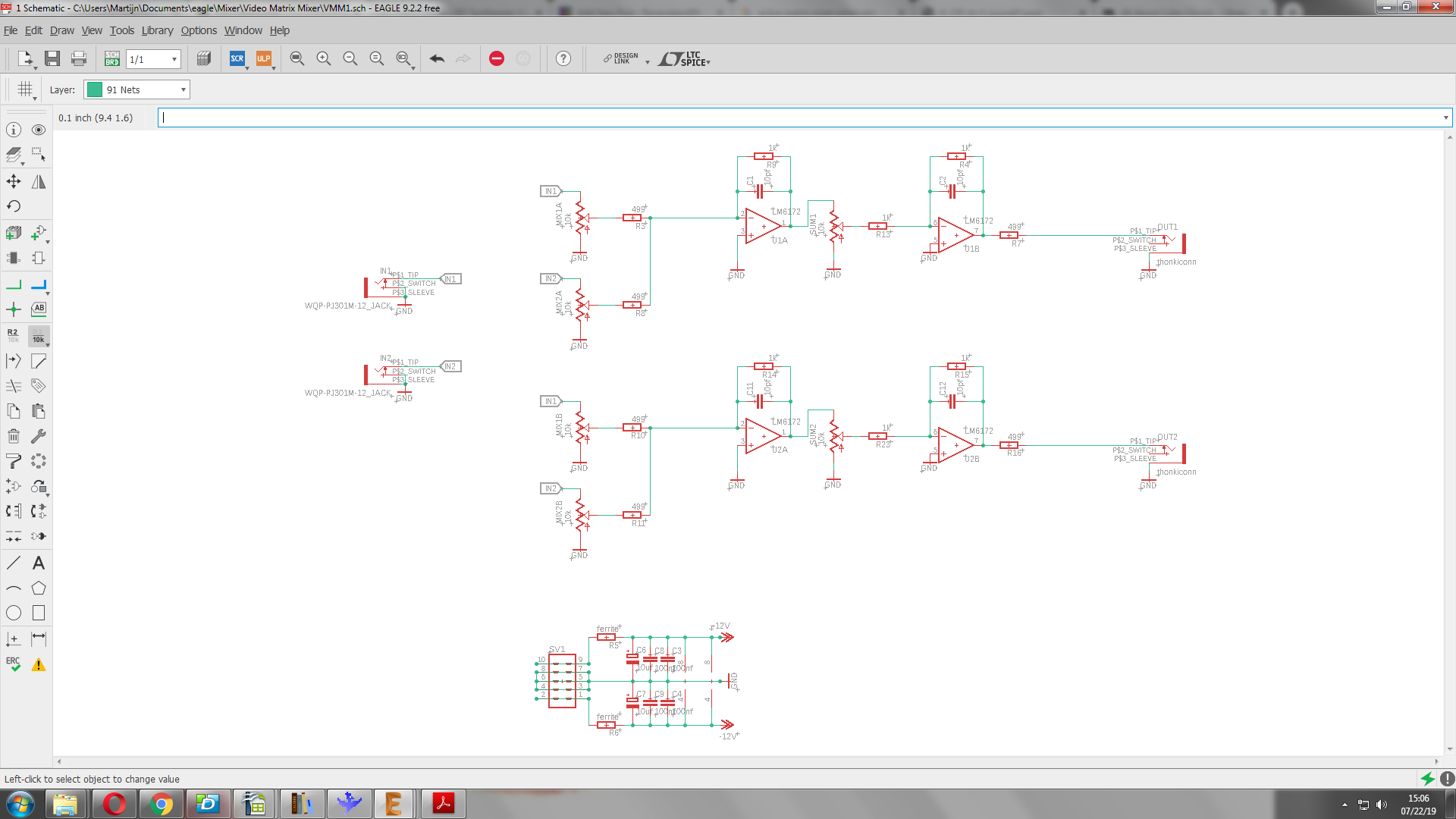Switch to board with SCH/BRD icon

click(112, 58)
